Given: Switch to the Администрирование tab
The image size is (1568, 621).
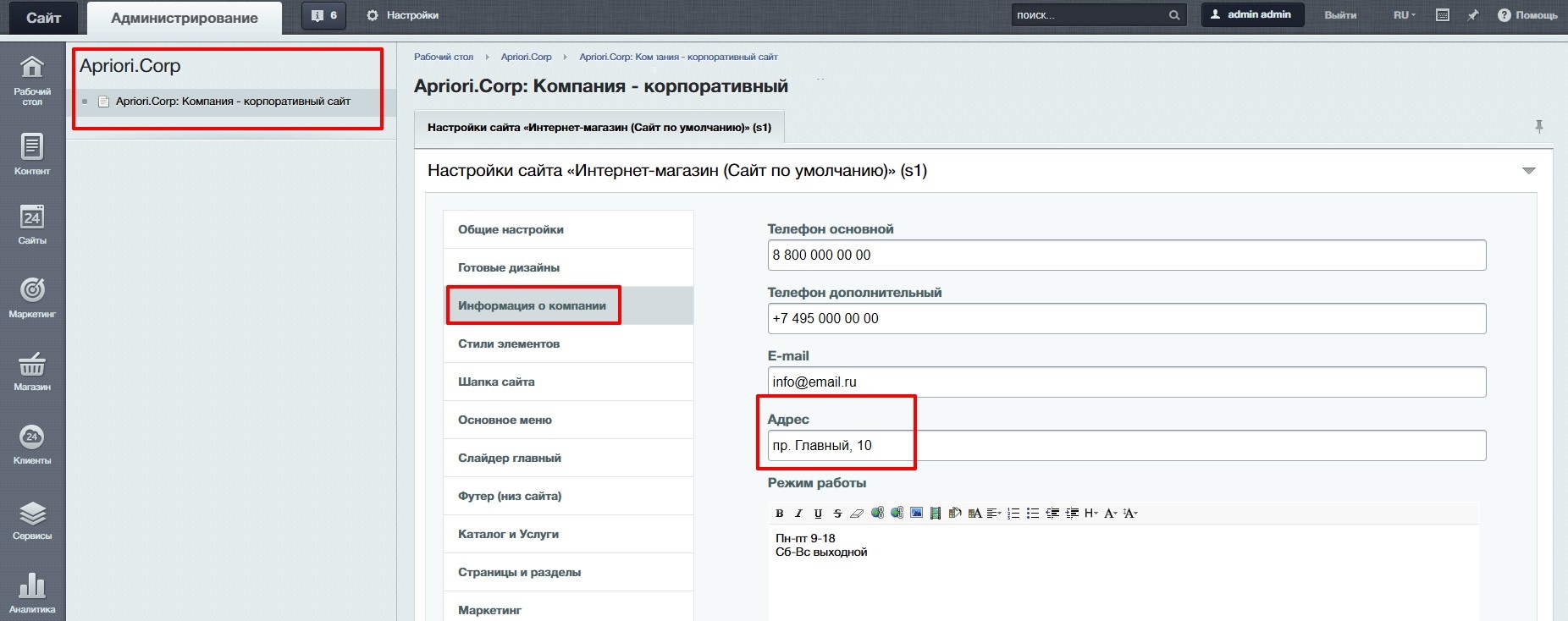Looking at the screenshot, I should [x=184, y=18].
